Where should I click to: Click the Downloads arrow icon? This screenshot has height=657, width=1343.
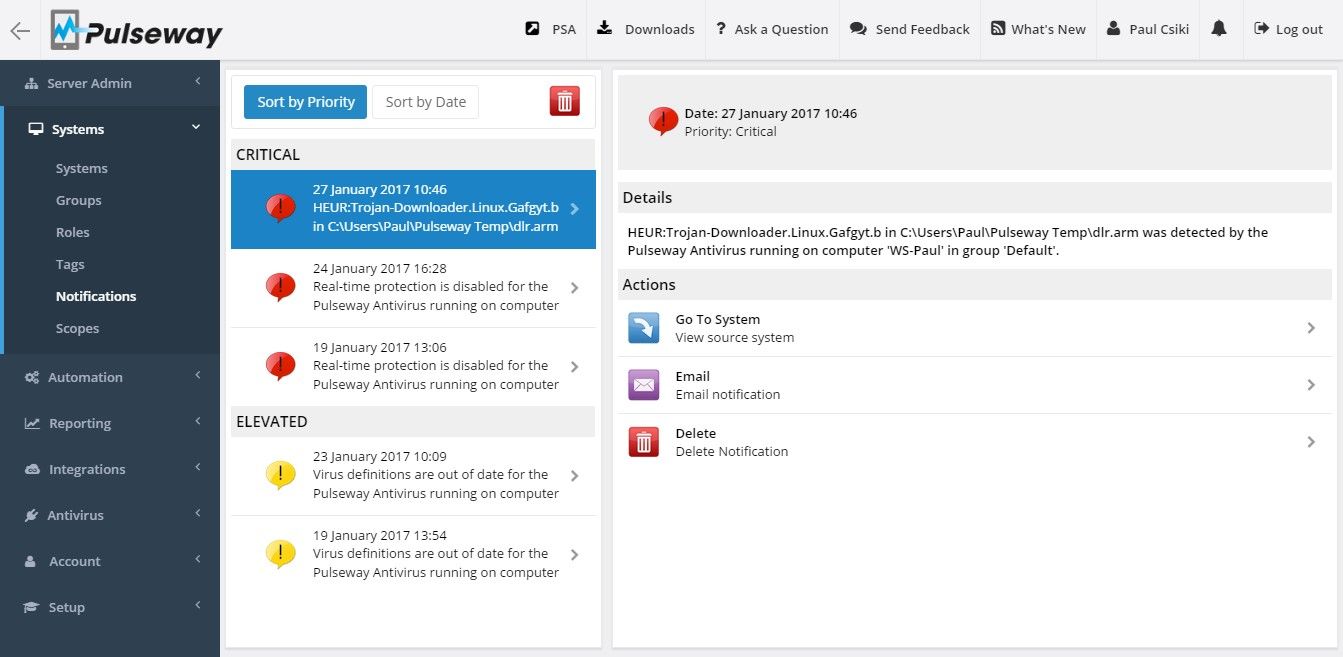604,29
